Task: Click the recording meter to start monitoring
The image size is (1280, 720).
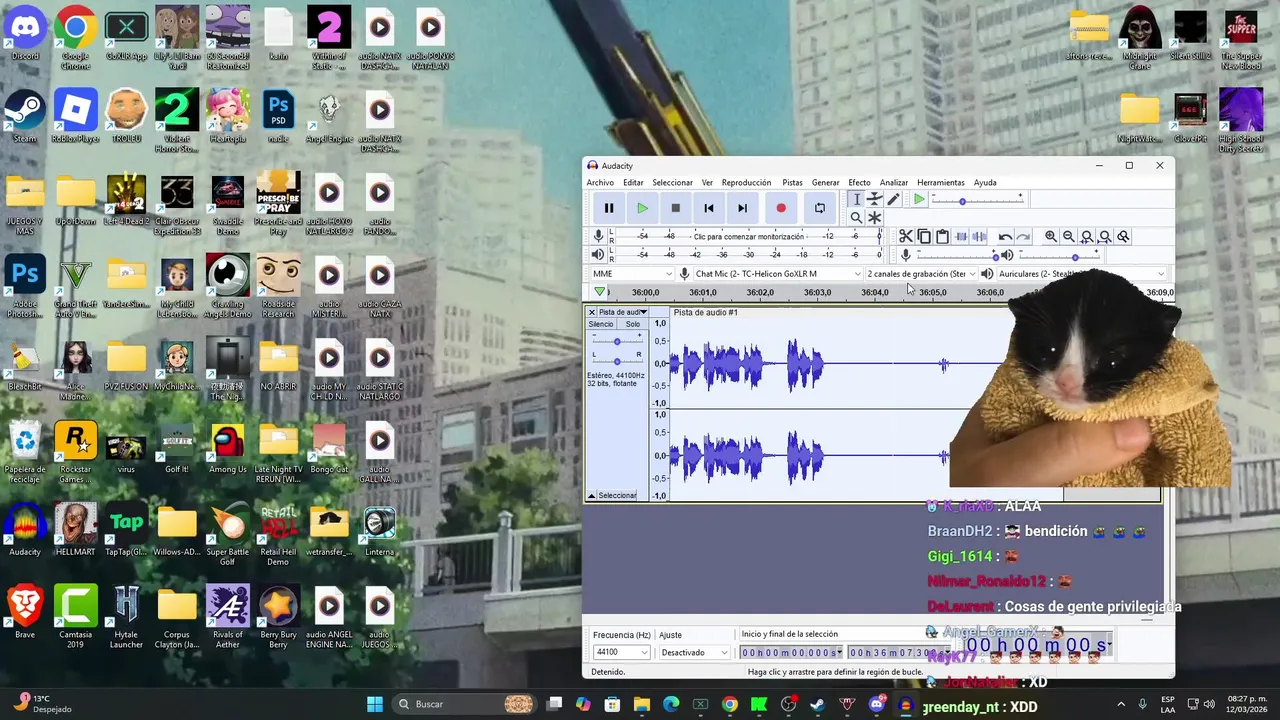Action: click(x=748, y=237)
